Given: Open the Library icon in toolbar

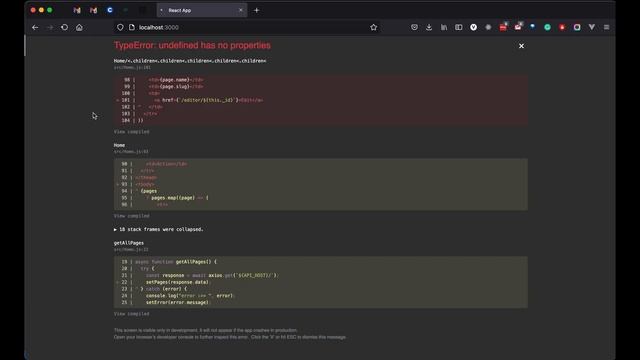Looking at the screenshot, I should click(444, 27).
